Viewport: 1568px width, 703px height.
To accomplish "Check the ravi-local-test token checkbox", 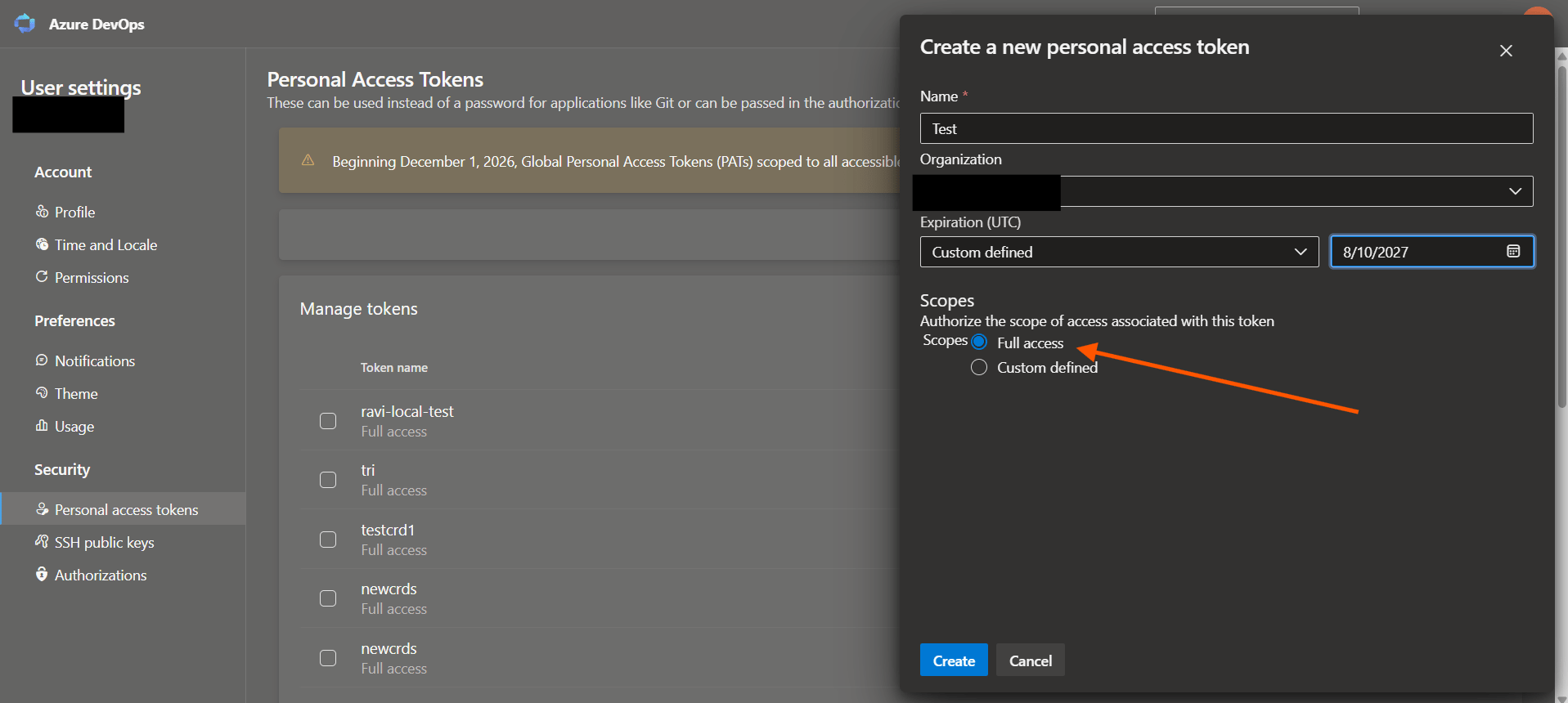I will pyautogui.click(x=328, y=421).
